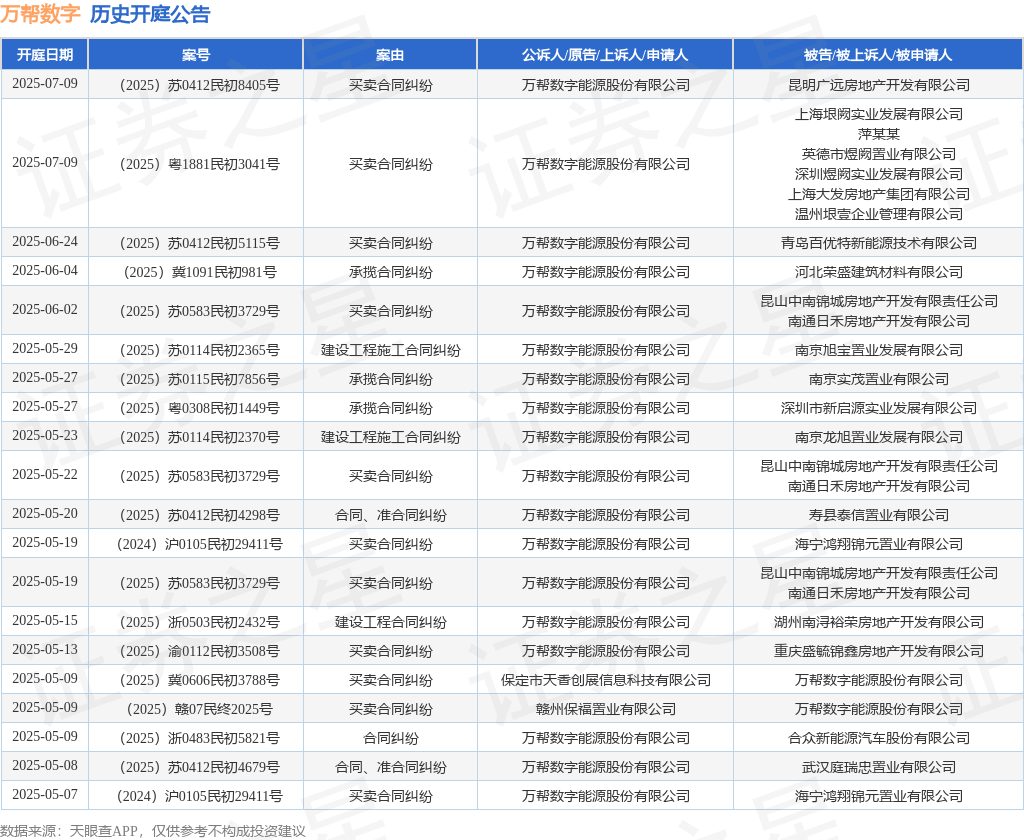Viewport: 1024px width, 840px height.
Task: Click defendant 温州垠壹企业管理有限公司
Action: [878, 214]
